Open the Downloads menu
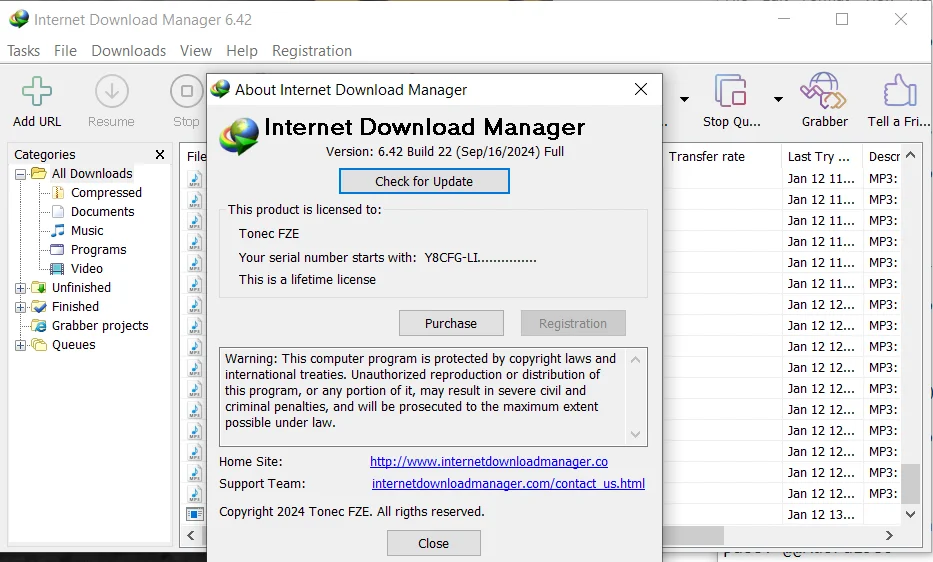This screenshot has width=933, height=562. (129, 51)
